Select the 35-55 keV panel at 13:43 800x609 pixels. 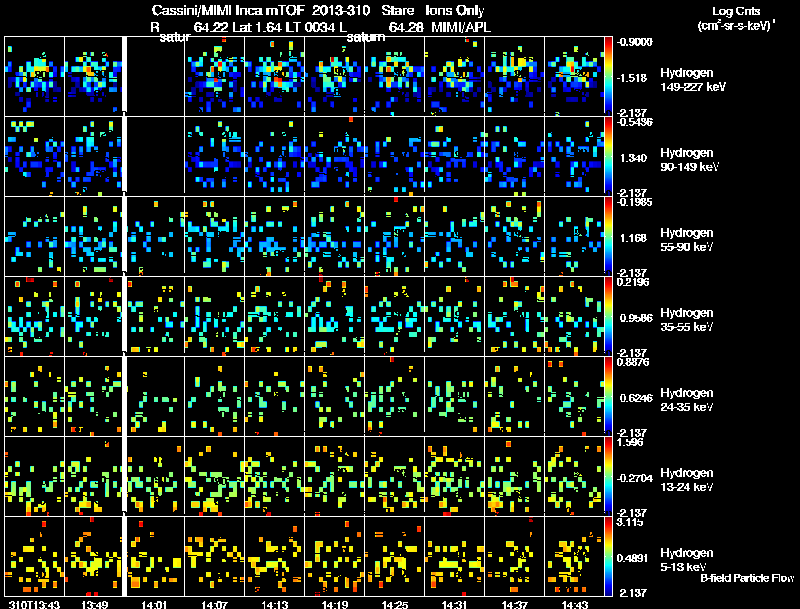click(x=34, y=316)
